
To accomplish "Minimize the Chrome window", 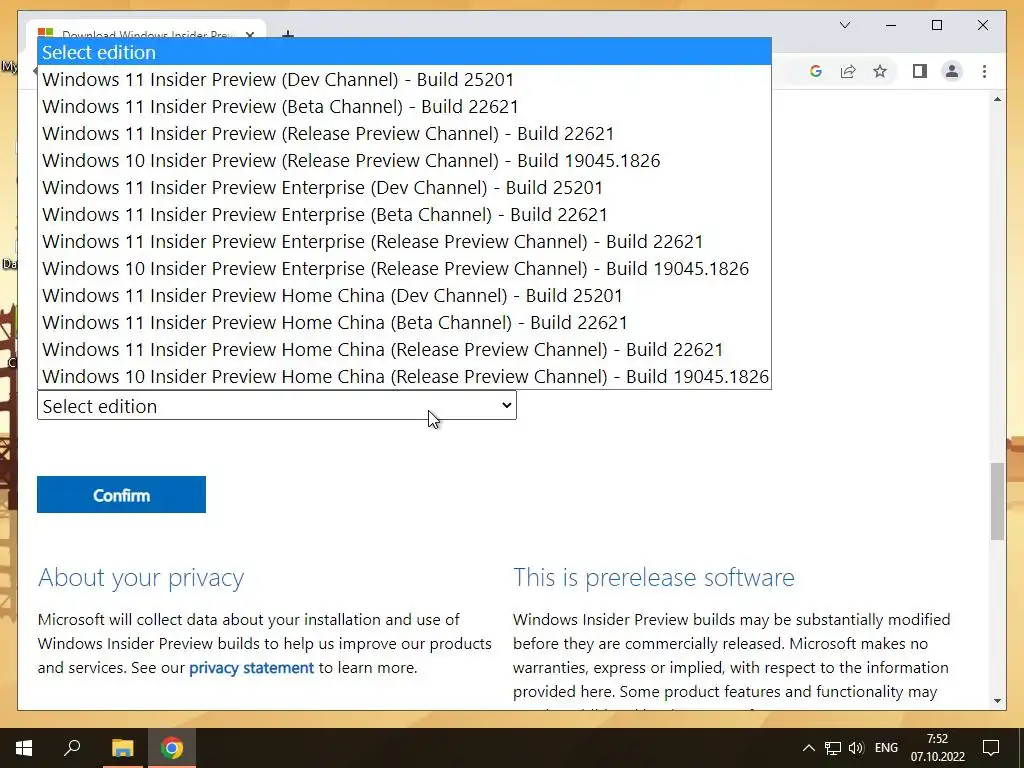I will pyautogui.click(x=891, y=25).
